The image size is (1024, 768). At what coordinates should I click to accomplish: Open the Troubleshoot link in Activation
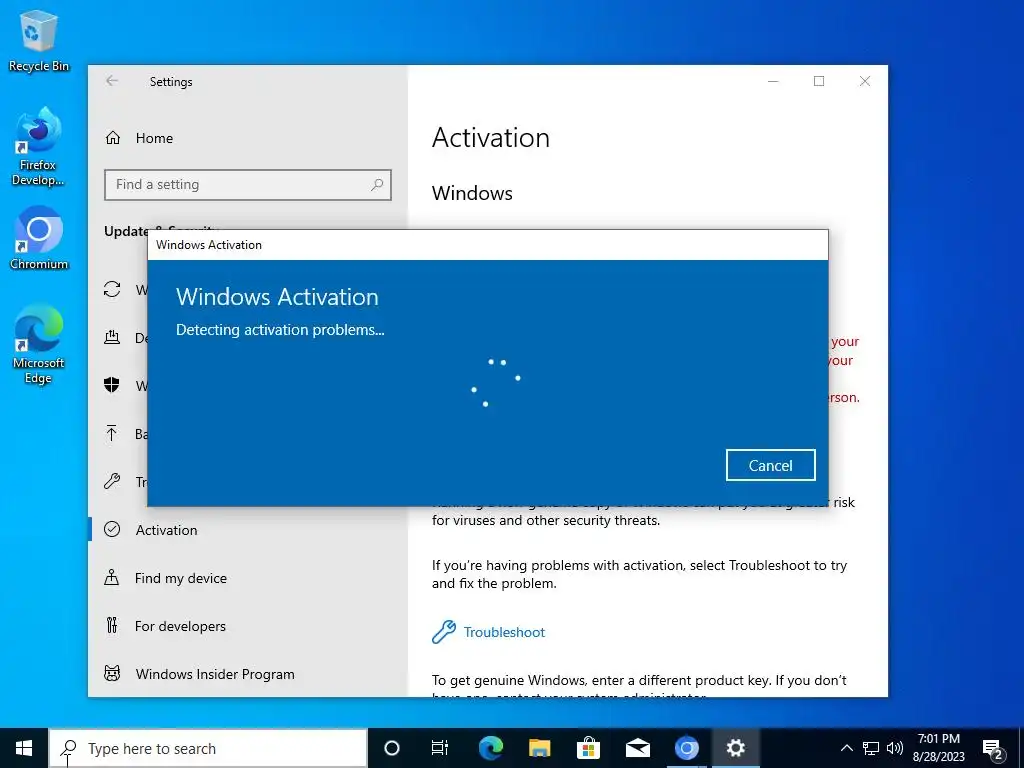click(504, 632)
